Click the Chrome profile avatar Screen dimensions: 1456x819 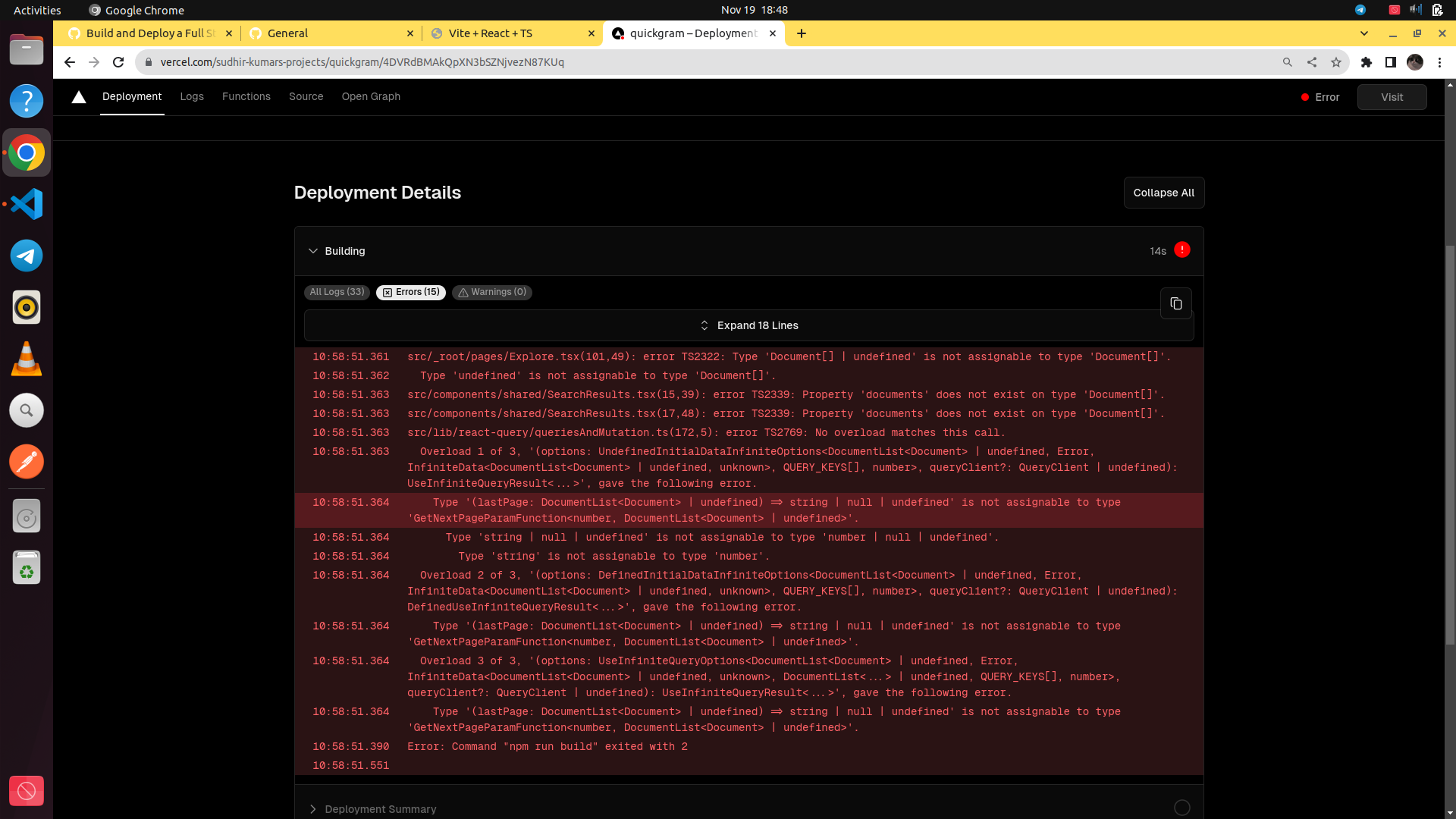coord(1416,63)
